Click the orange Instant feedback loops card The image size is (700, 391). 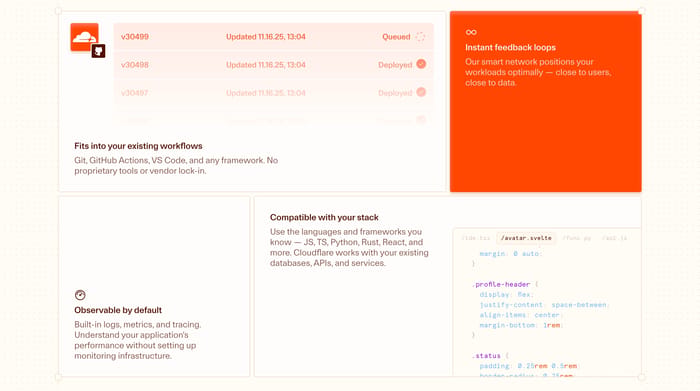(546, 102)
